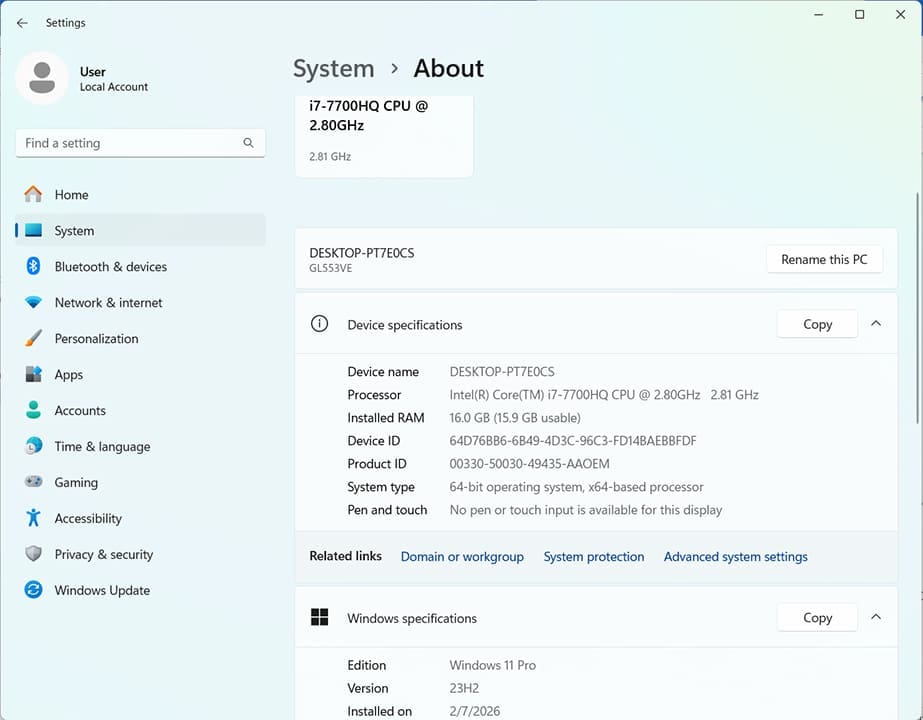This screenshot has height=720, width=923.
Task: Click the Apps icon in sidebar
Action: [34, 374]
